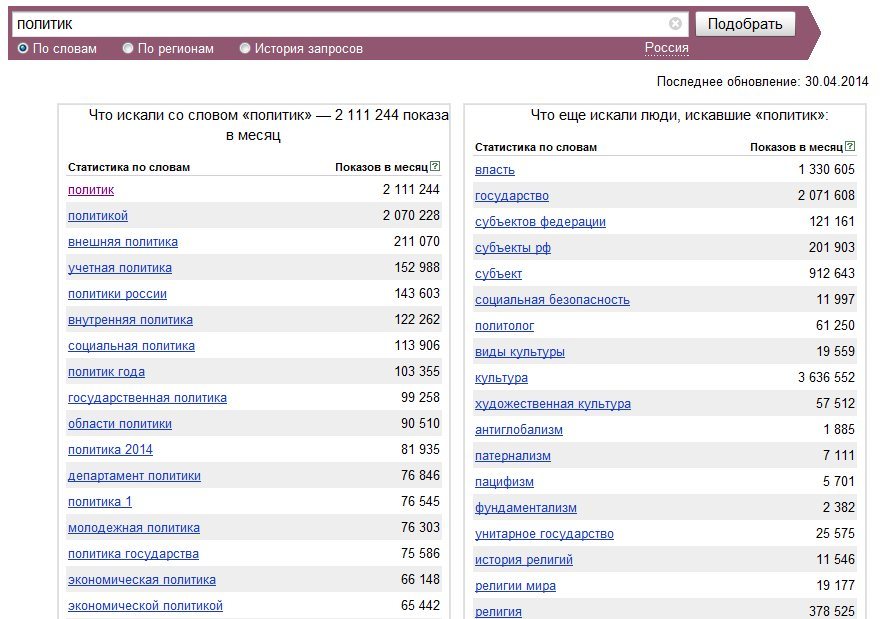891x619 pixels.
Task: Select the 'История запросов' radio button
Action: pyautogui.click(x=245, y=48)
